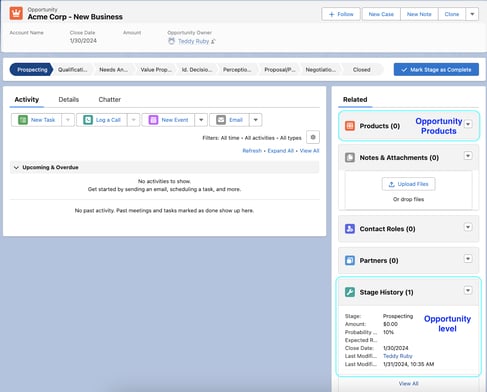Open the Contact Roles dropdown menu
The image size is (487, 392).
tap(468, 227)
